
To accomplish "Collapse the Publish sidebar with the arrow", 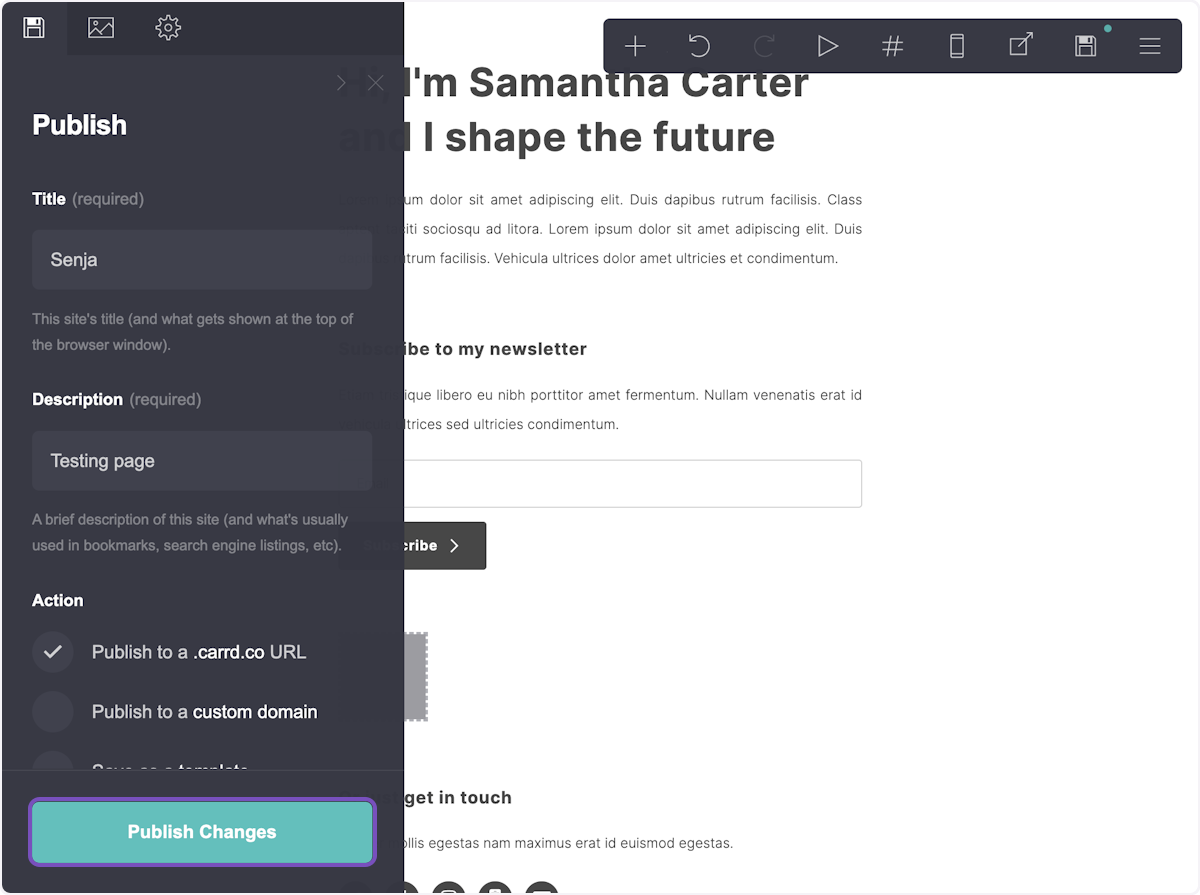I will 341,84.
